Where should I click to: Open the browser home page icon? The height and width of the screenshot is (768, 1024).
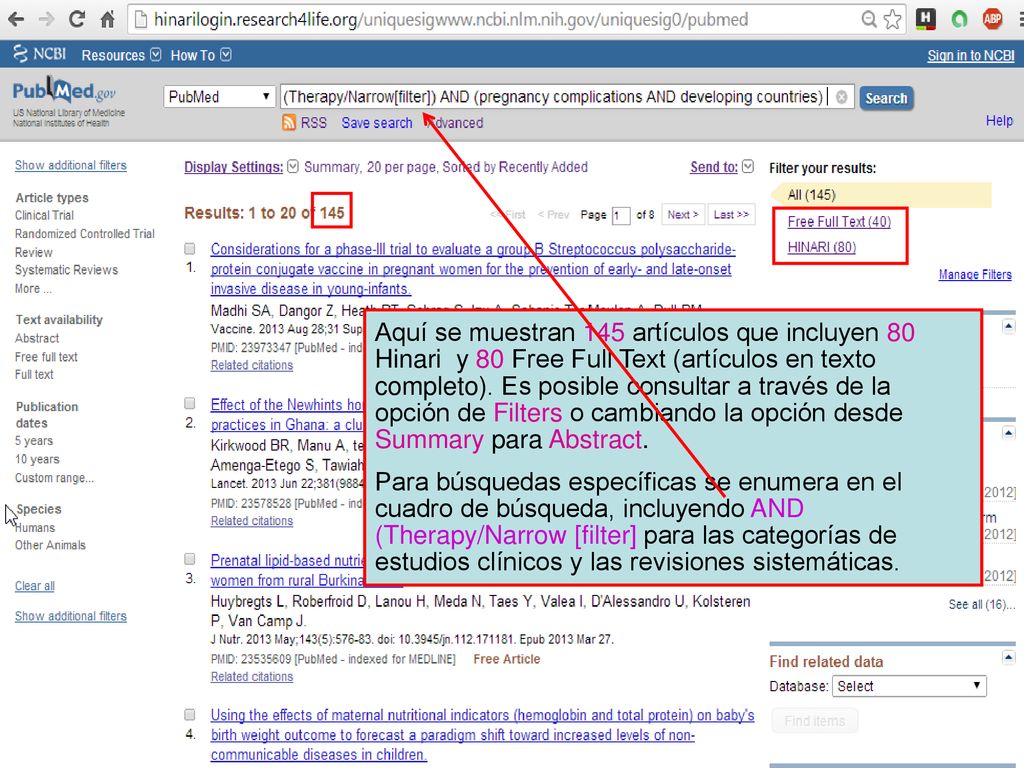tap(108, 20)
